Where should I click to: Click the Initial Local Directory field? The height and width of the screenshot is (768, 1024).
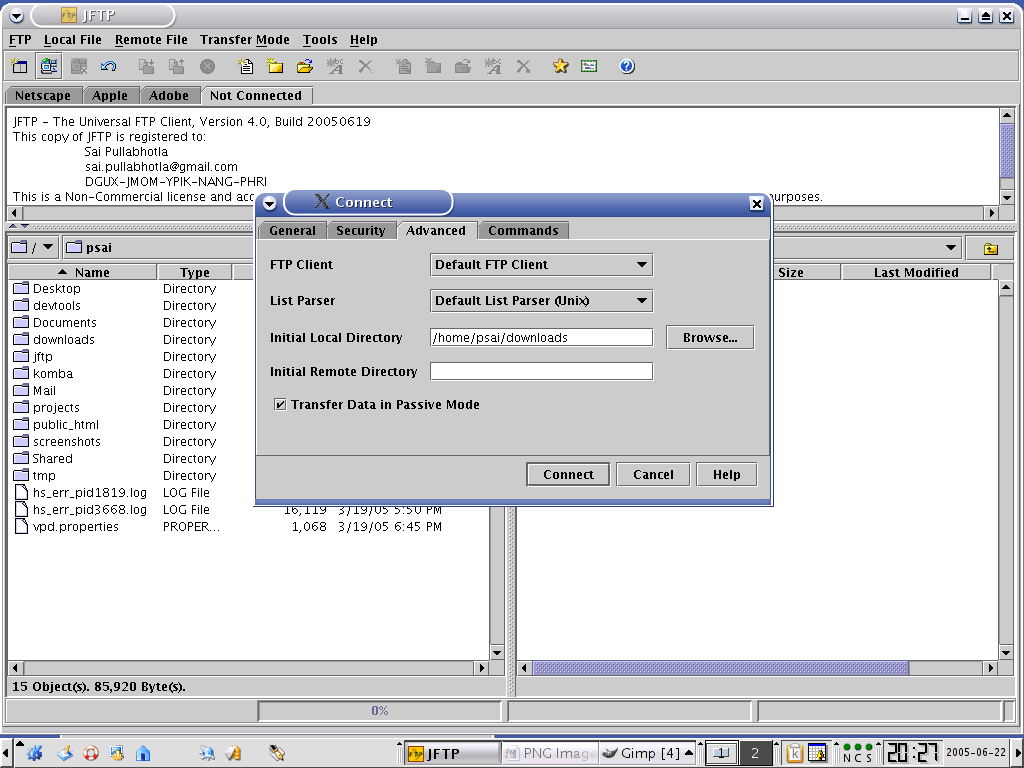tap(541, 338)
